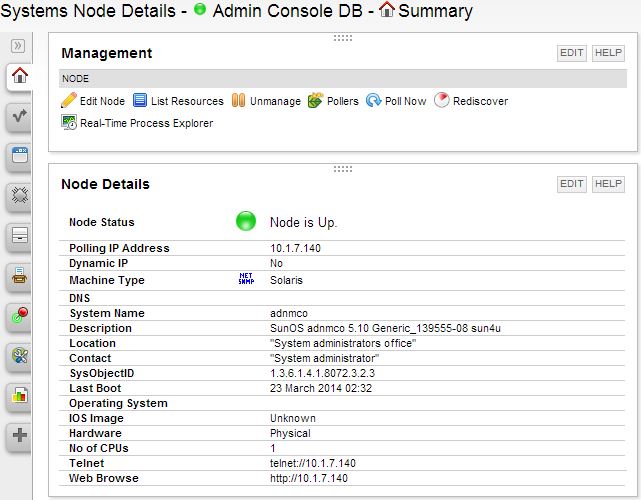
Task: Select the Hardware Physical value
Action: 290,433
